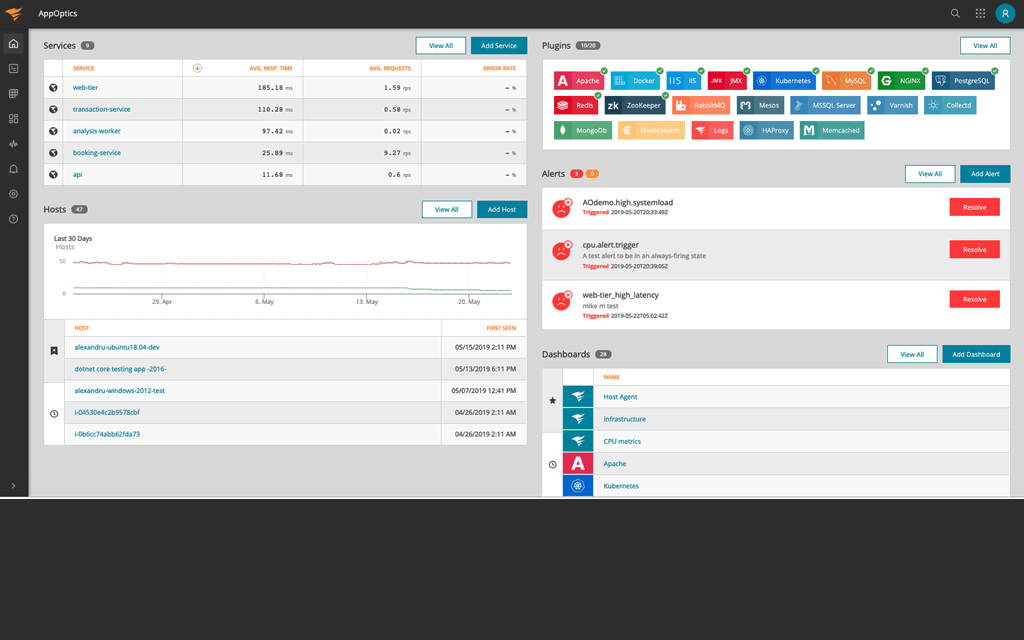Select the Apache plugin tile
Screen dimensions: 1024x640
579,80
